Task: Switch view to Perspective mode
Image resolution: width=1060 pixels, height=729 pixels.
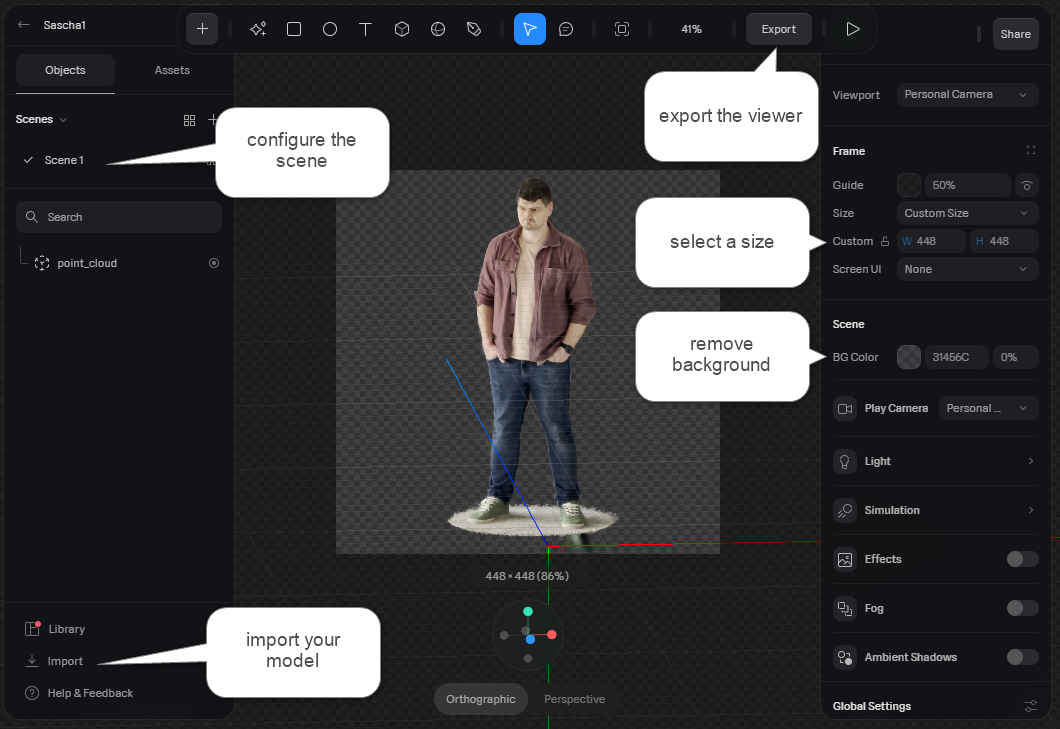Action: tap(574, 699)
